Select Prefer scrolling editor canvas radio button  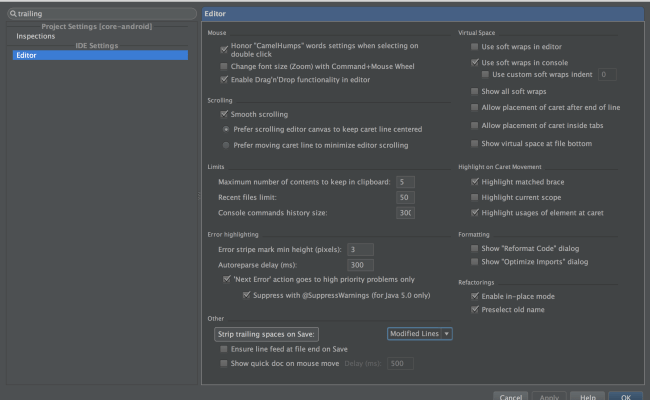click(226, 129)
